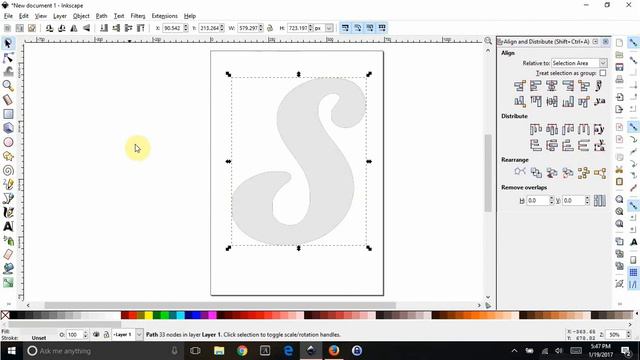The height and width of the screenshot is (360, 640).
Task: Select the Pencil freehand tool
Action: 8,184
